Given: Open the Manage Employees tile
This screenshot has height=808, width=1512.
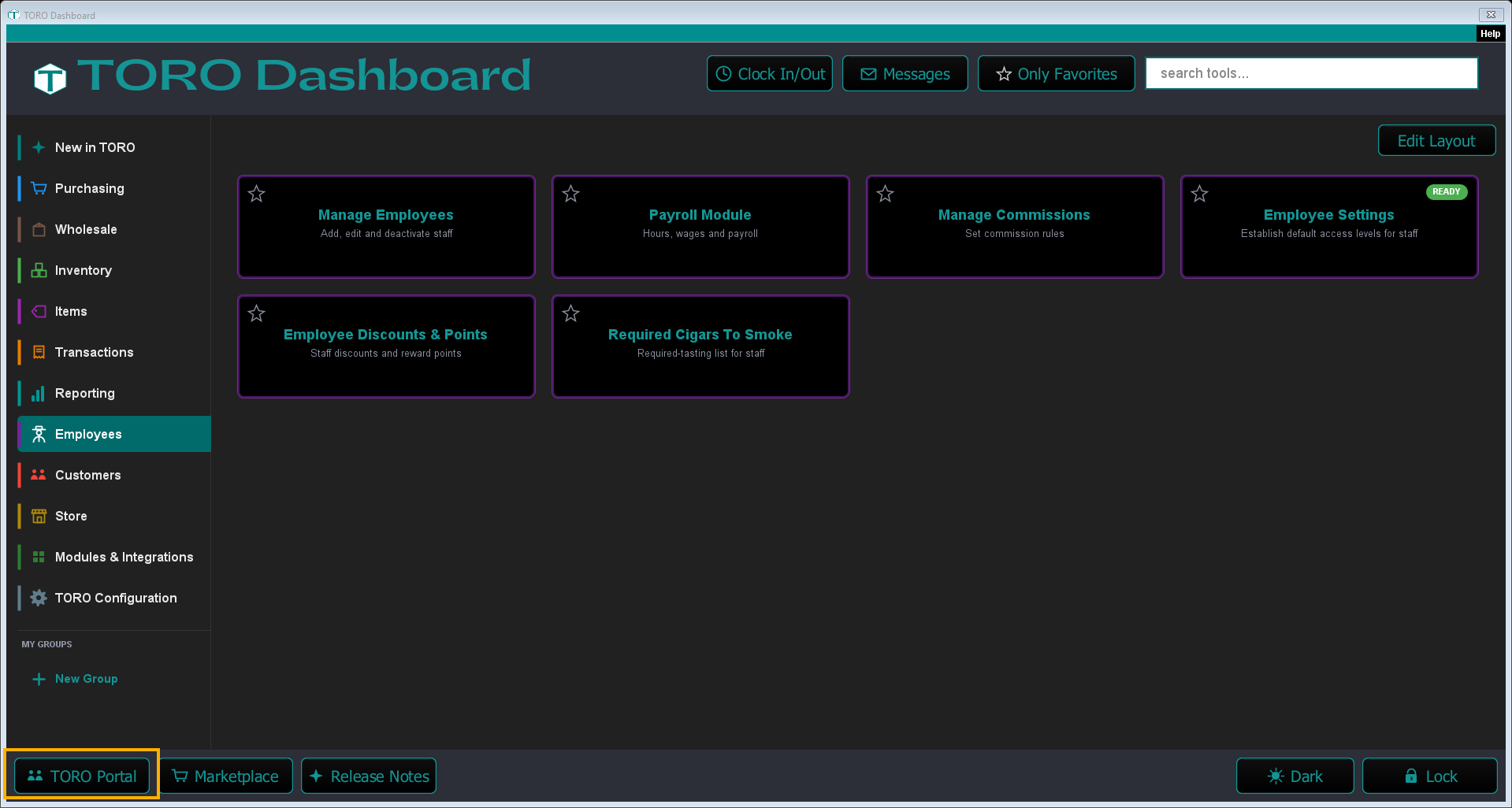Looking at the screenshot, I should (386, 227).
